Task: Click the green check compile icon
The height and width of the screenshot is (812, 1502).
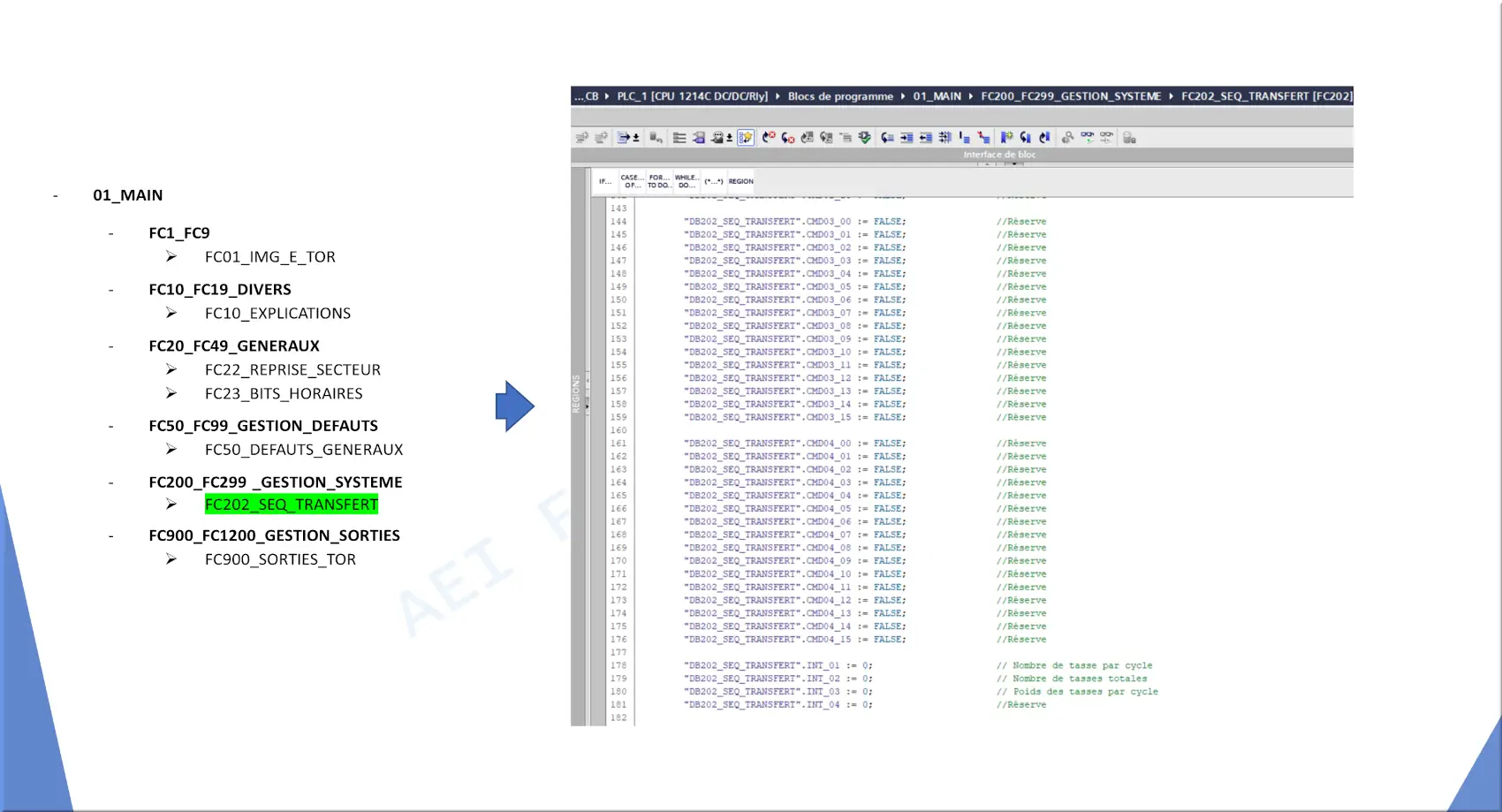Action: [865, 138]
